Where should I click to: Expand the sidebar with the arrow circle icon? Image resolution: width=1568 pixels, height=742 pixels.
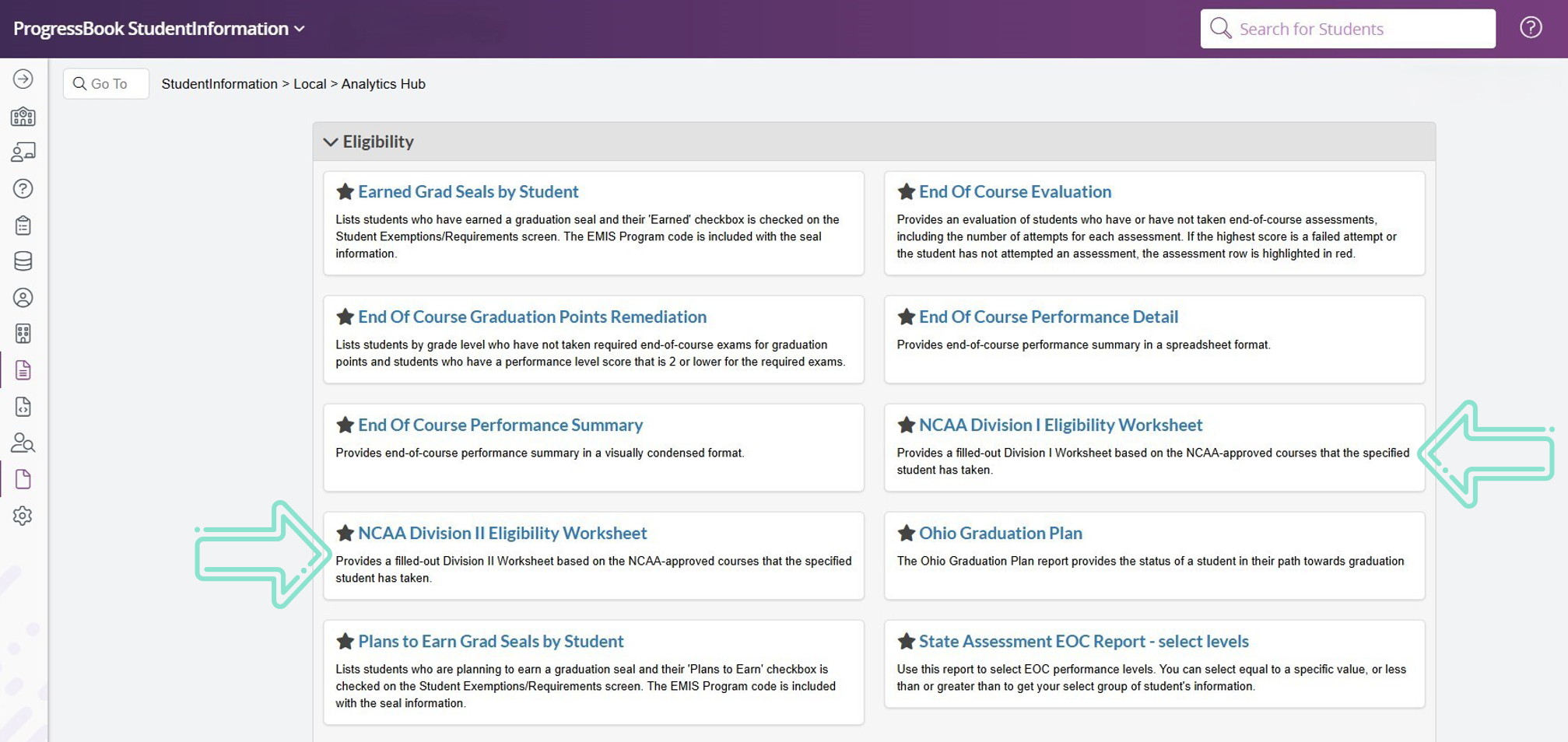click(x=23, y=79)
